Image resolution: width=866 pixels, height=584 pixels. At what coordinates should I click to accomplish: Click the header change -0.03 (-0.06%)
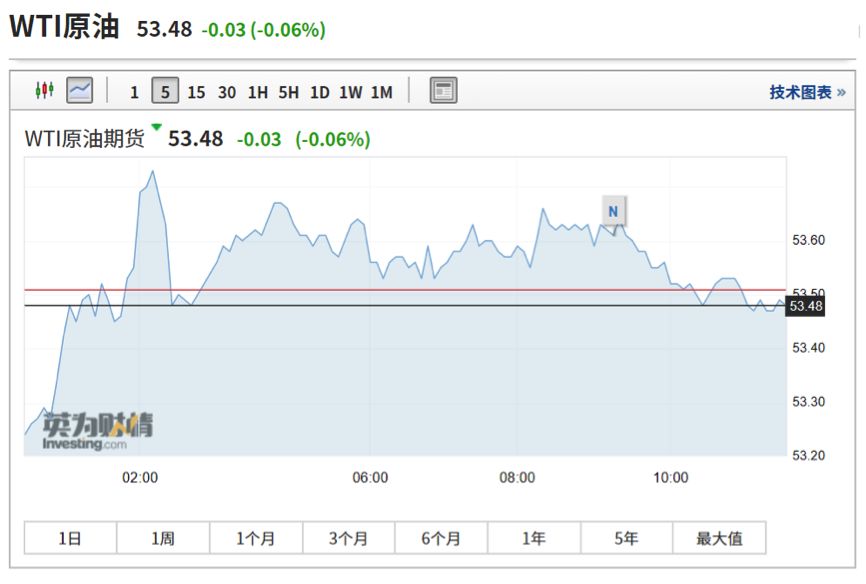pyautogui.click(x=263, y=29)
